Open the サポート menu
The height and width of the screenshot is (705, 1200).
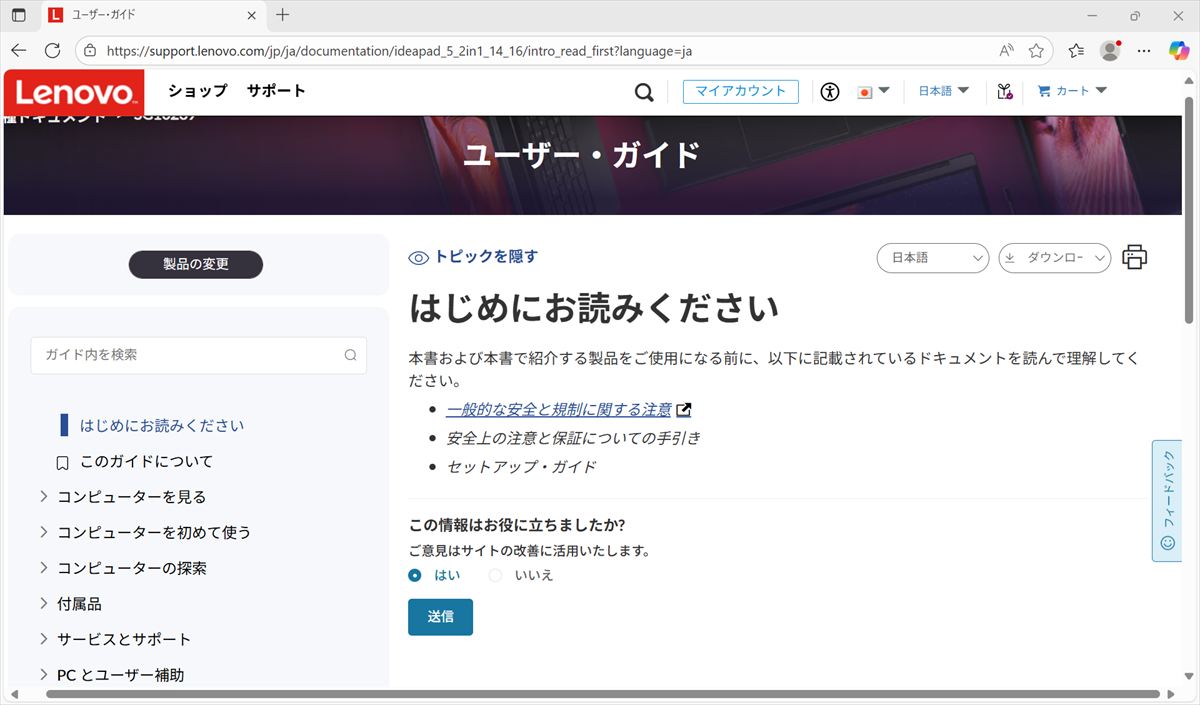pos(276,91)
